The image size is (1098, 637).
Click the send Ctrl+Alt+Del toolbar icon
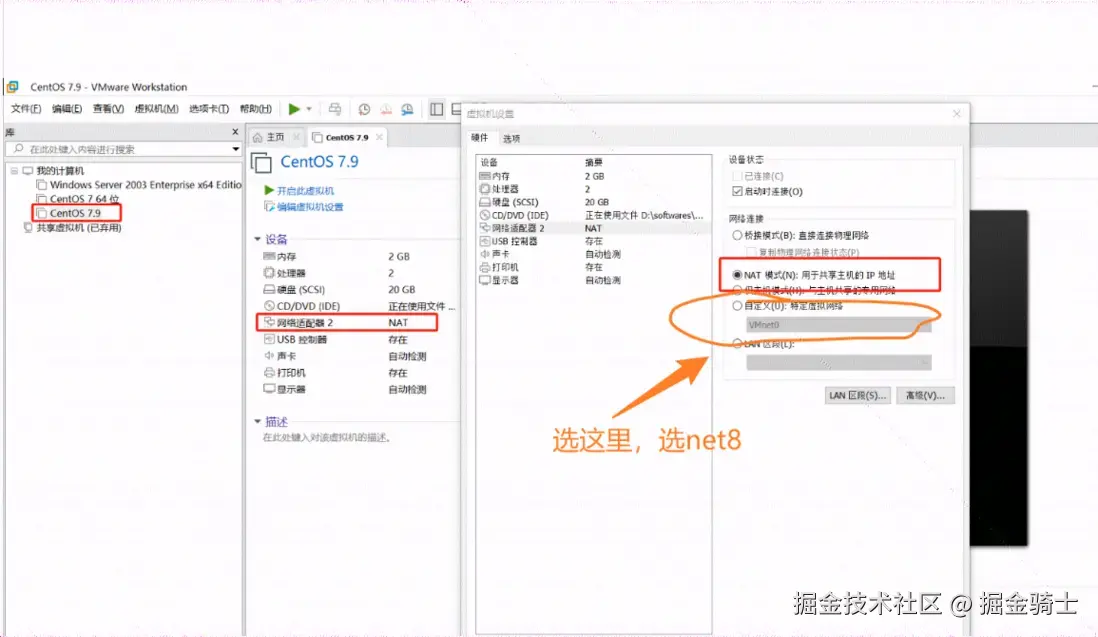(x=335, y=108)
